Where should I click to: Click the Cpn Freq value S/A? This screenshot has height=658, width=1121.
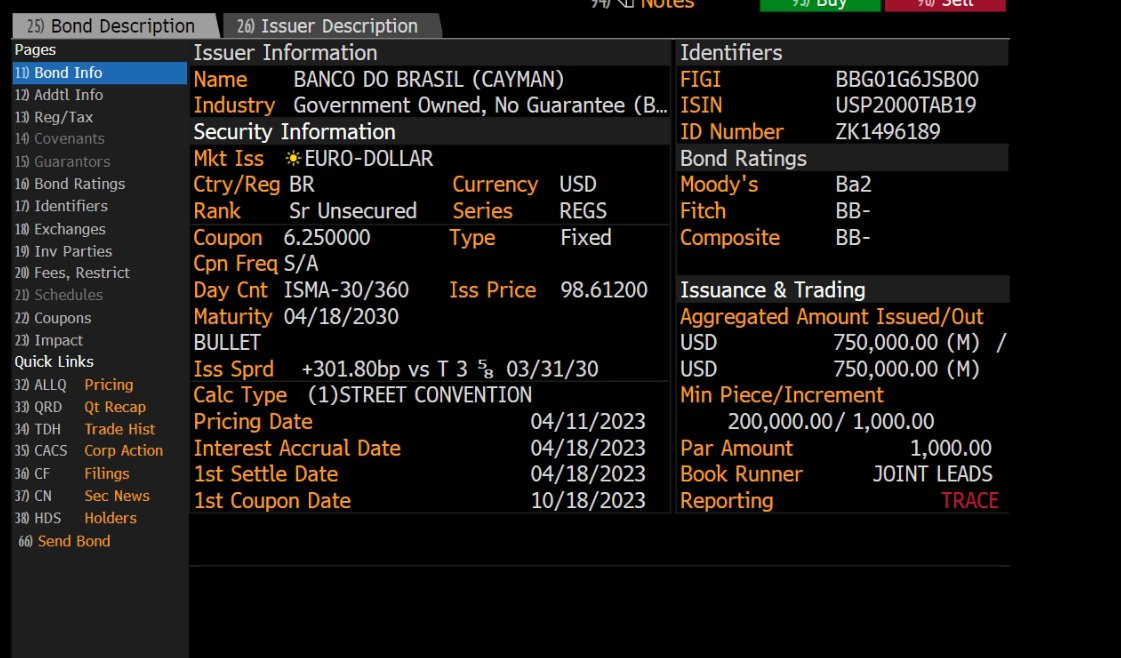301,264
